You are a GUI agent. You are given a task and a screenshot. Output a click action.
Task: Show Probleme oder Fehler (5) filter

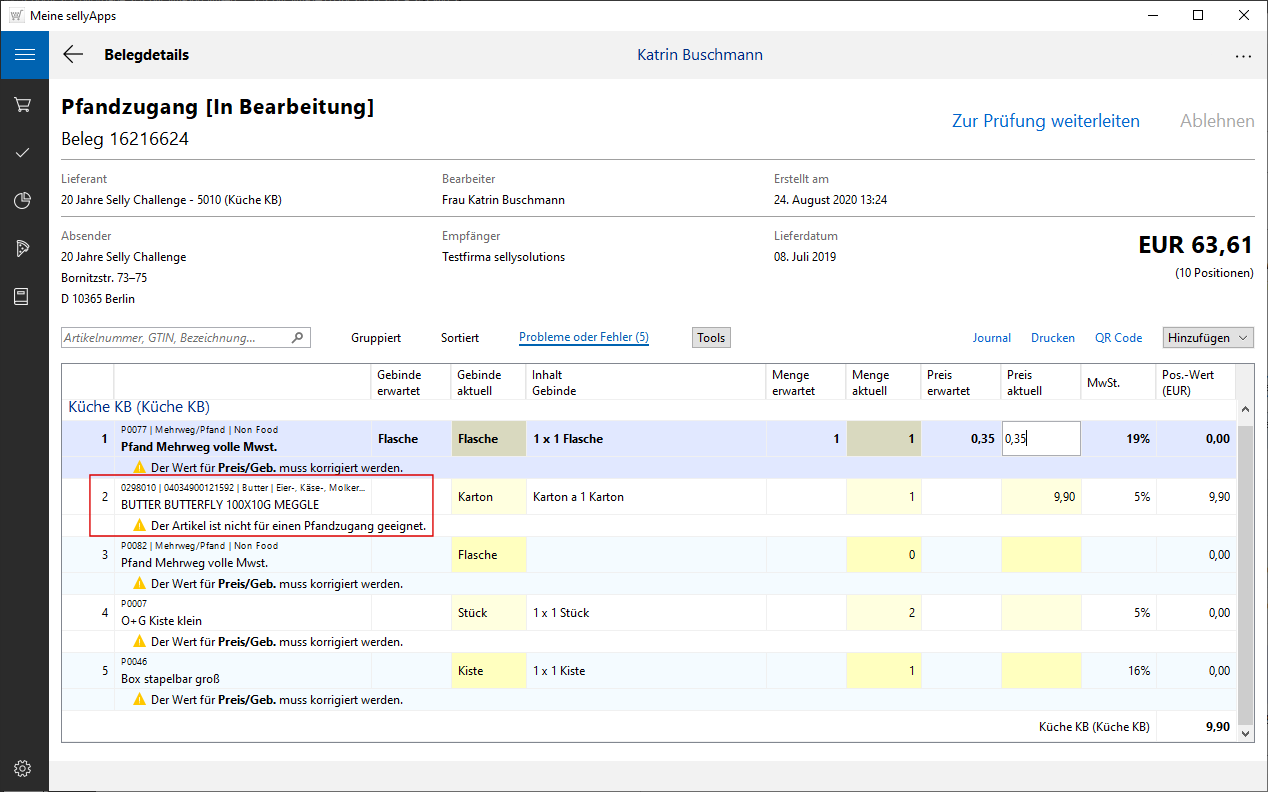point(584,338)
